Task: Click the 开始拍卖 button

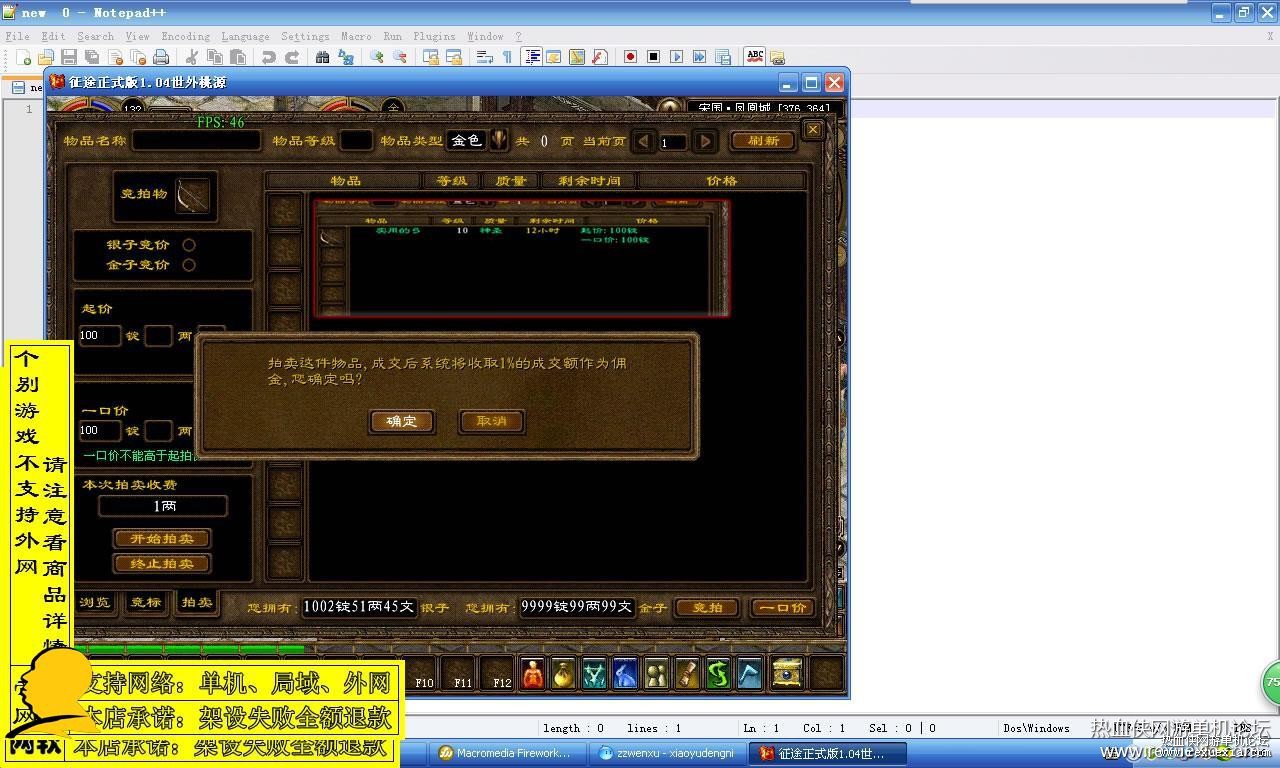Action: [161, 539]
